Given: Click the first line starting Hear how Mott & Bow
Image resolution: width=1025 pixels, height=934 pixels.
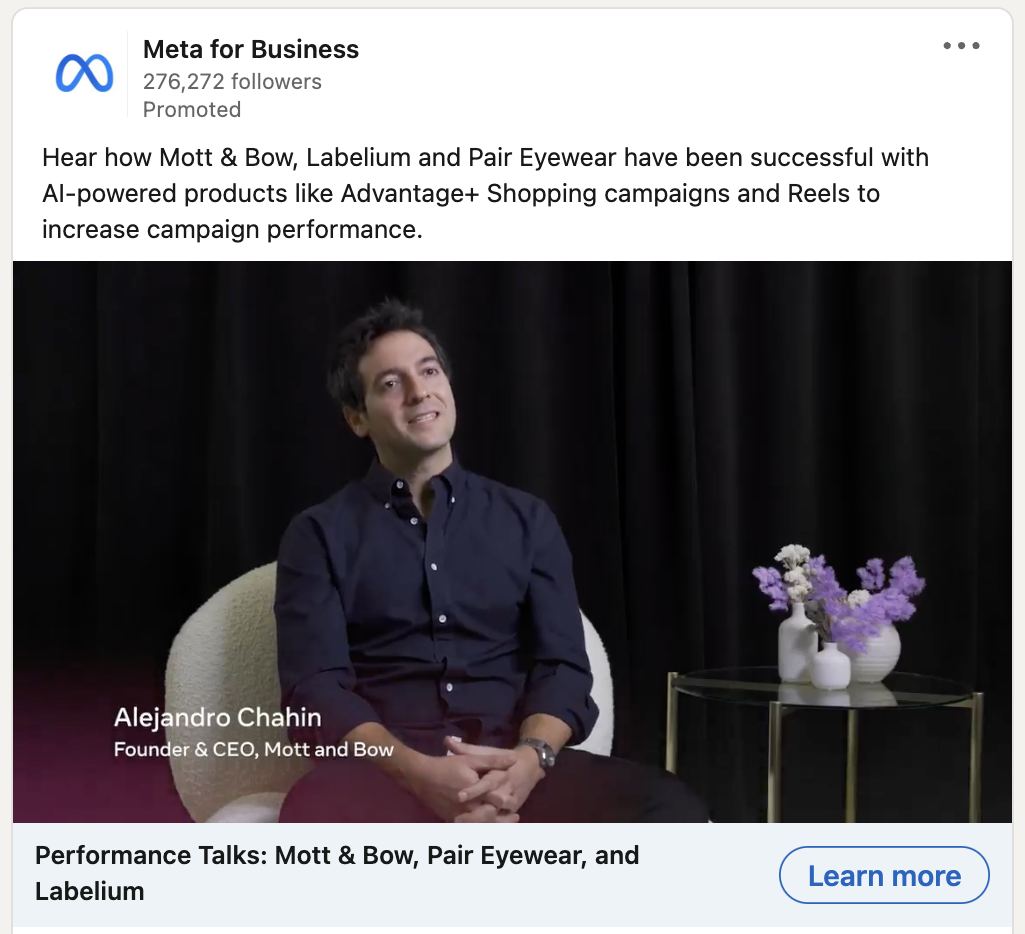Looking at the screenshot, I should point(485,158).
